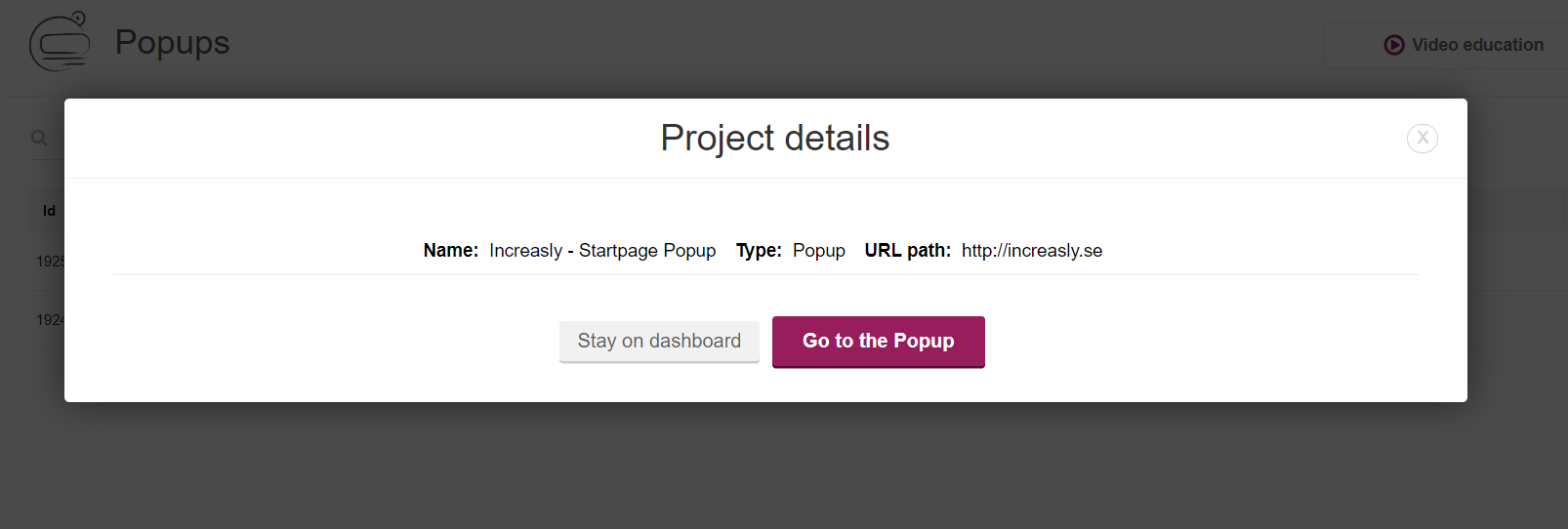
Task: Click the dimmed search magnifier icon
Action: (39, 138)
